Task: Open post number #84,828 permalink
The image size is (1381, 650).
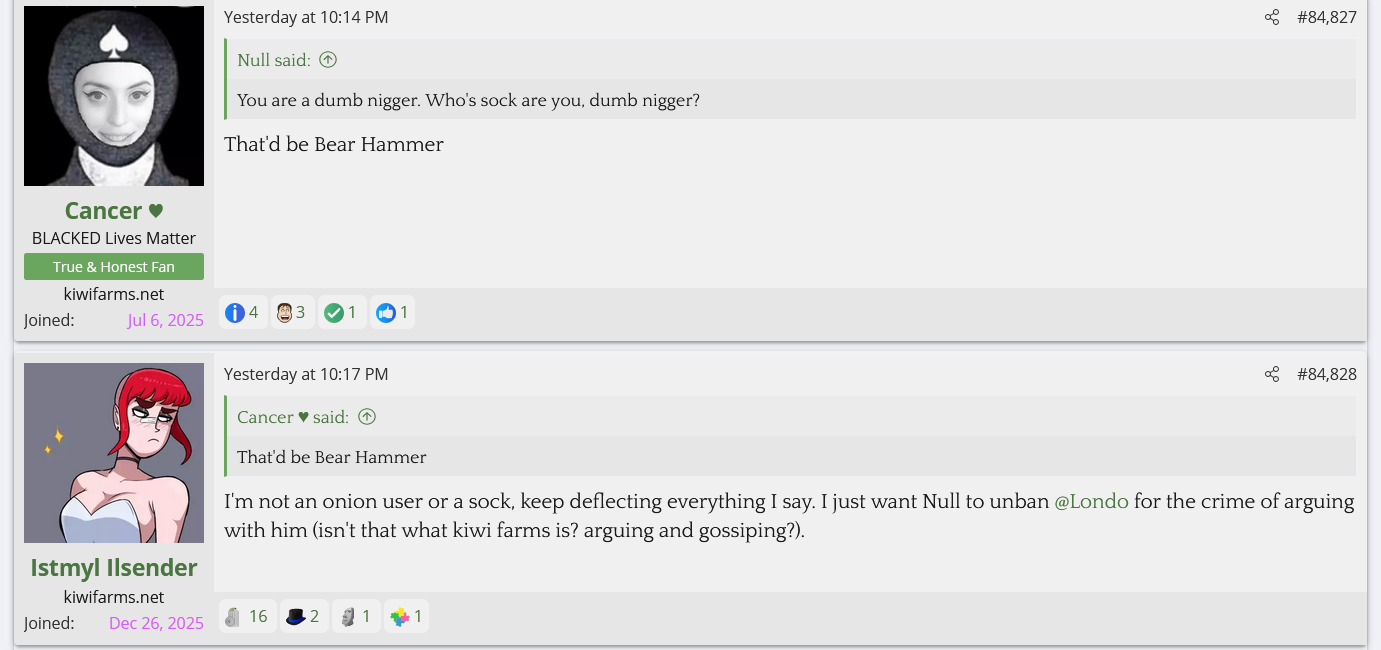Action: click(1326, 374)
